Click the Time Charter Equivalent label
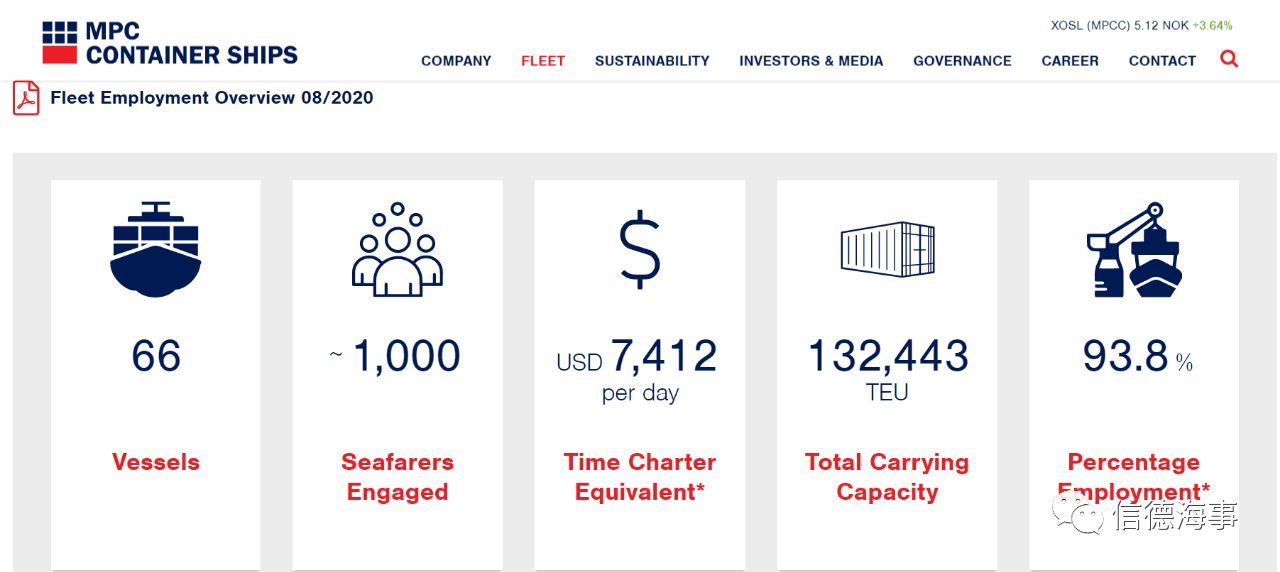The image size is (1280, 572). (640, 477)
